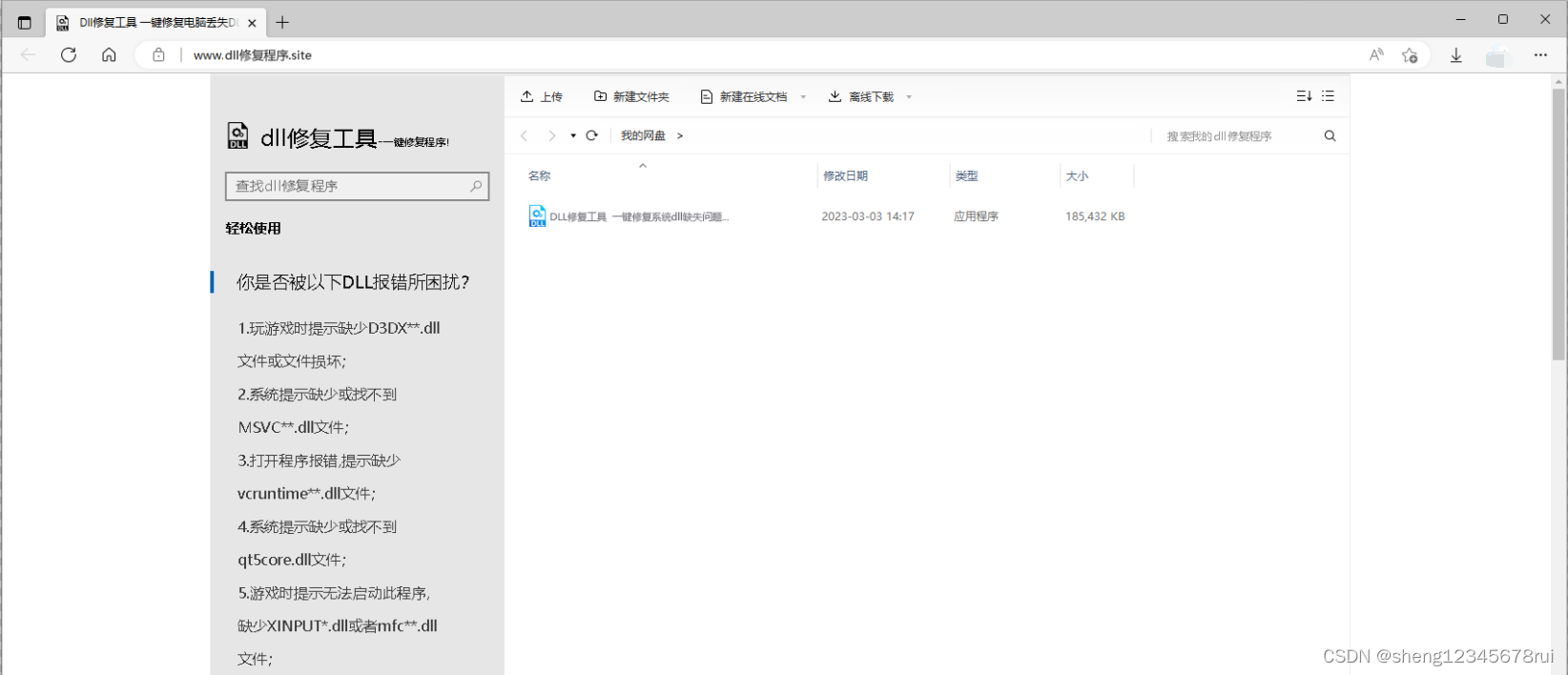Viewport: 1568px width, 675px height.
Task: Switch to list view mode icon
Action: 1328,96
